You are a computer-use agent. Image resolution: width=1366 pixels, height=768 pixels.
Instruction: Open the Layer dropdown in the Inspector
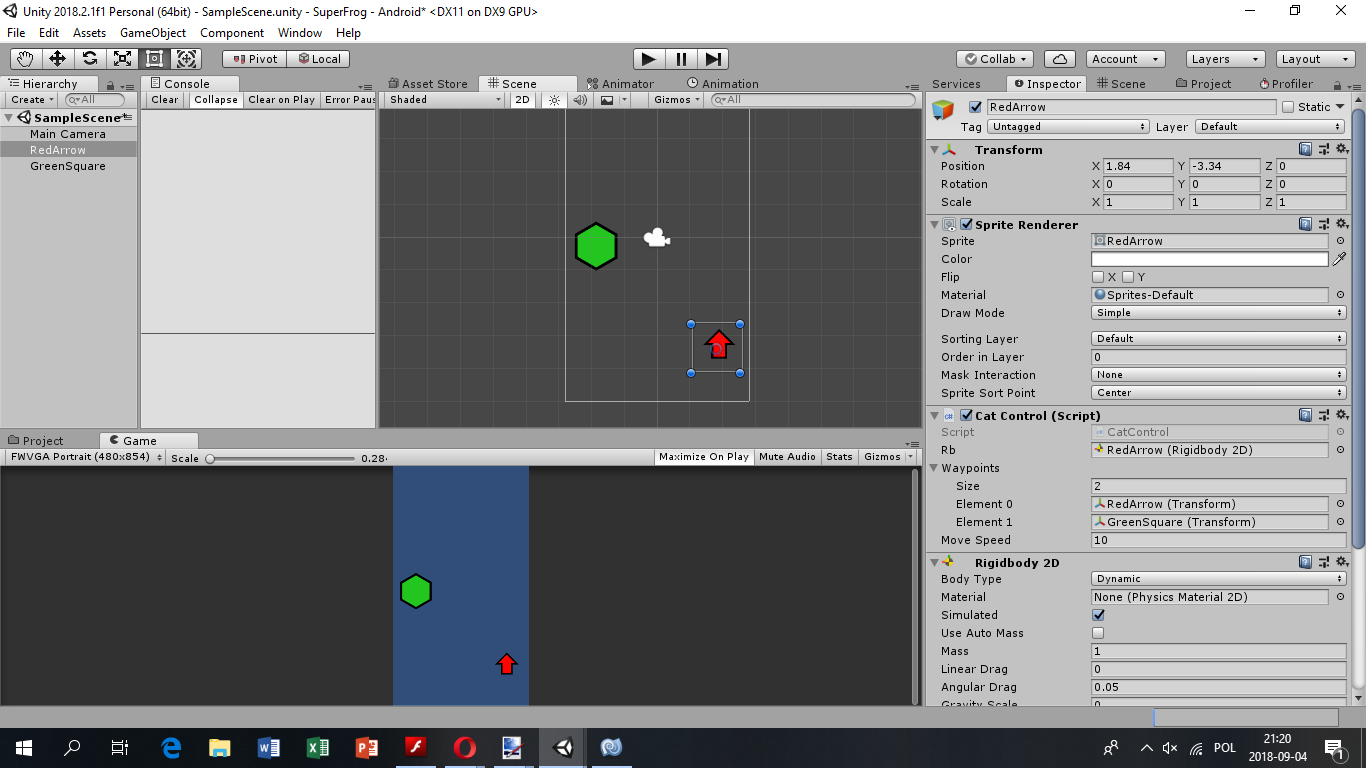(x=1268, y=126)
